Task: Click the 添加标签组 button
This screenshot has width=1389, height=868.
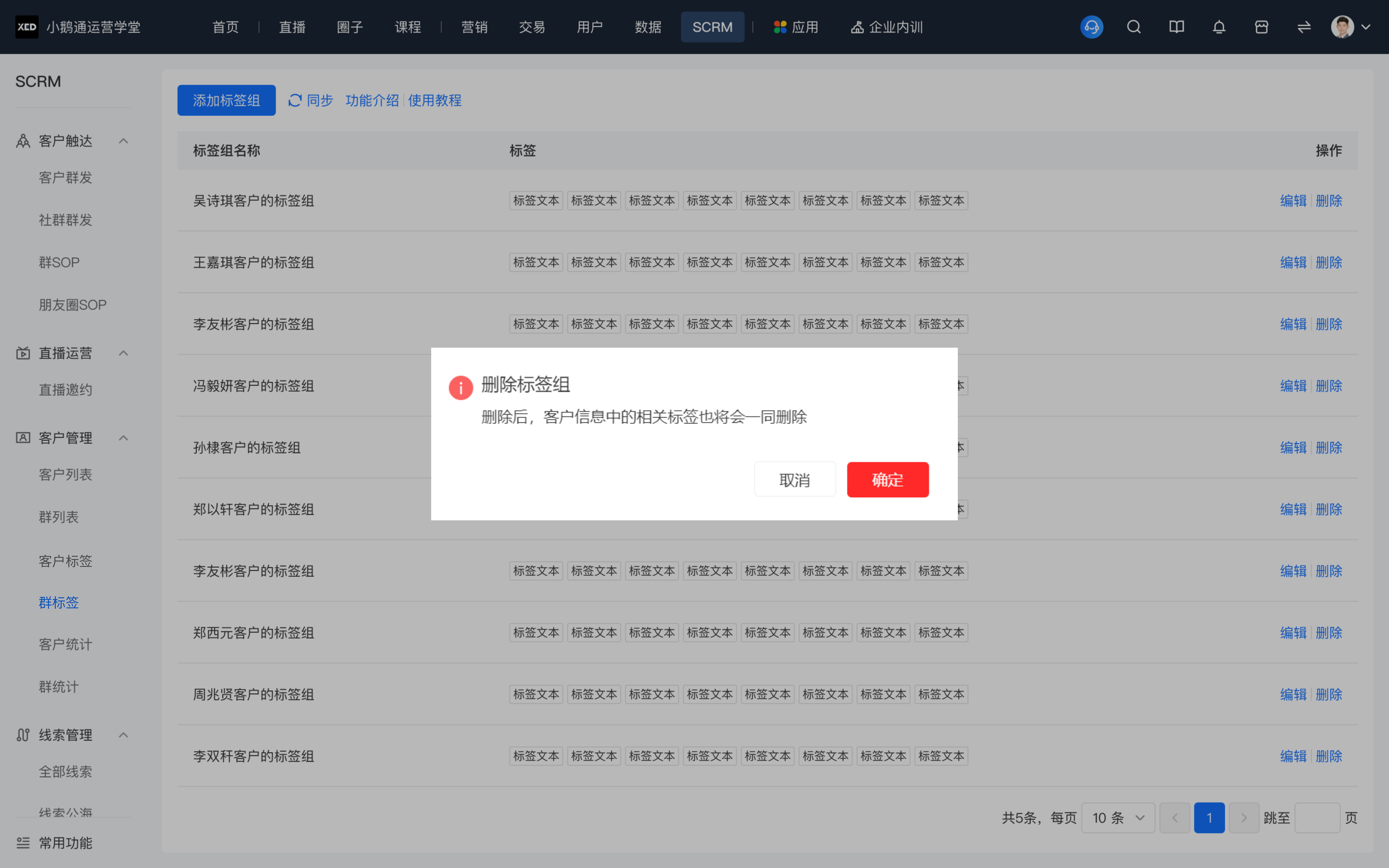Action: pos(226,101)
